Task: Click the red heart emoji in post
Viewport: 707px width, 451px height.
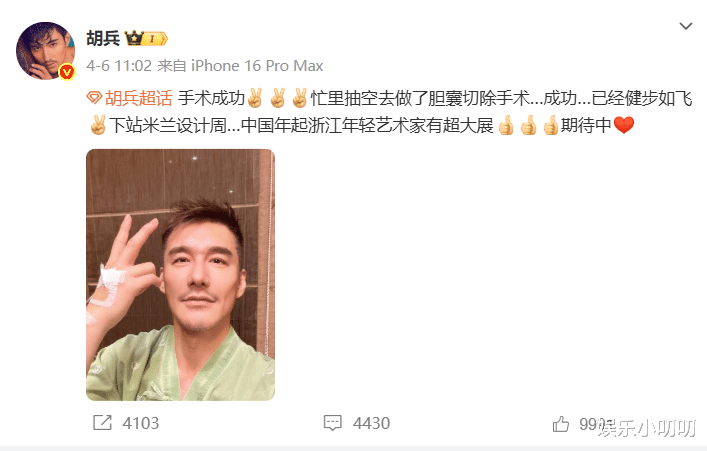Action: [x=624, y=125]
